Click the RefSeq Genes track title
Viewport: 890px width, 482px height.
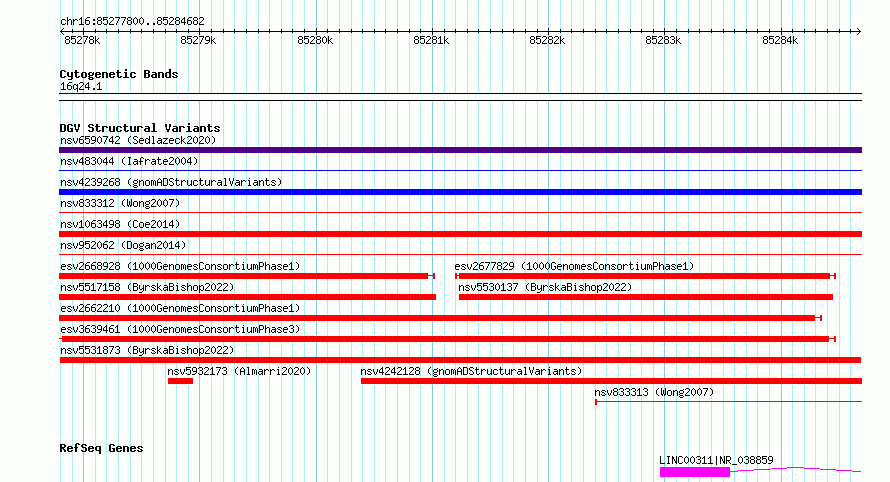101,448
